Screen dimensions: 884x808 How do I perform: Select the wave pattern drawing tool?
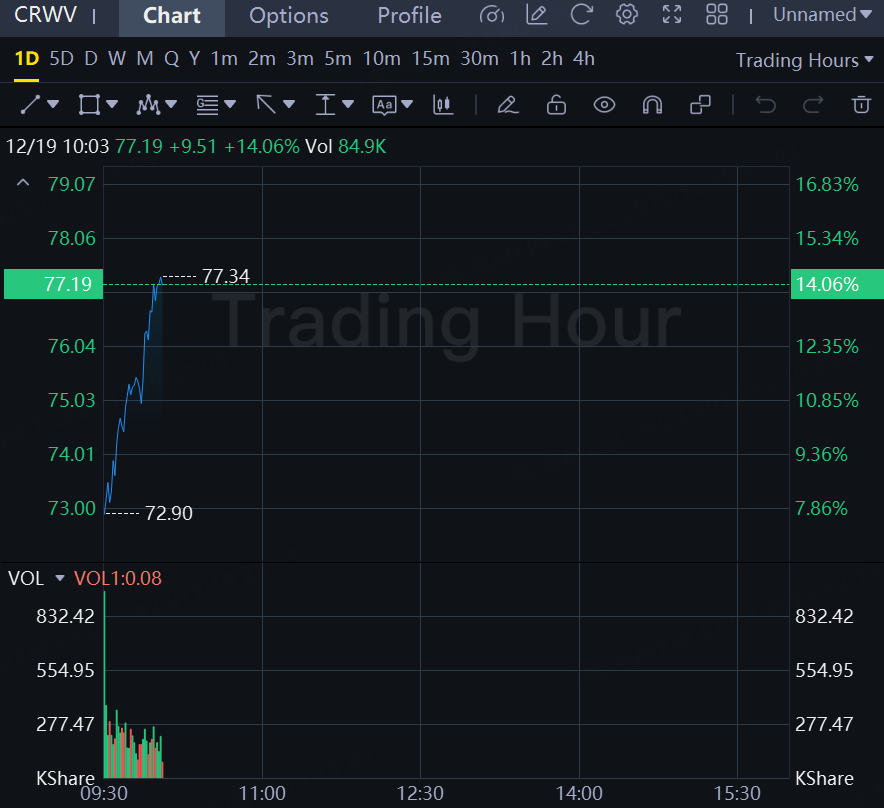148,105
